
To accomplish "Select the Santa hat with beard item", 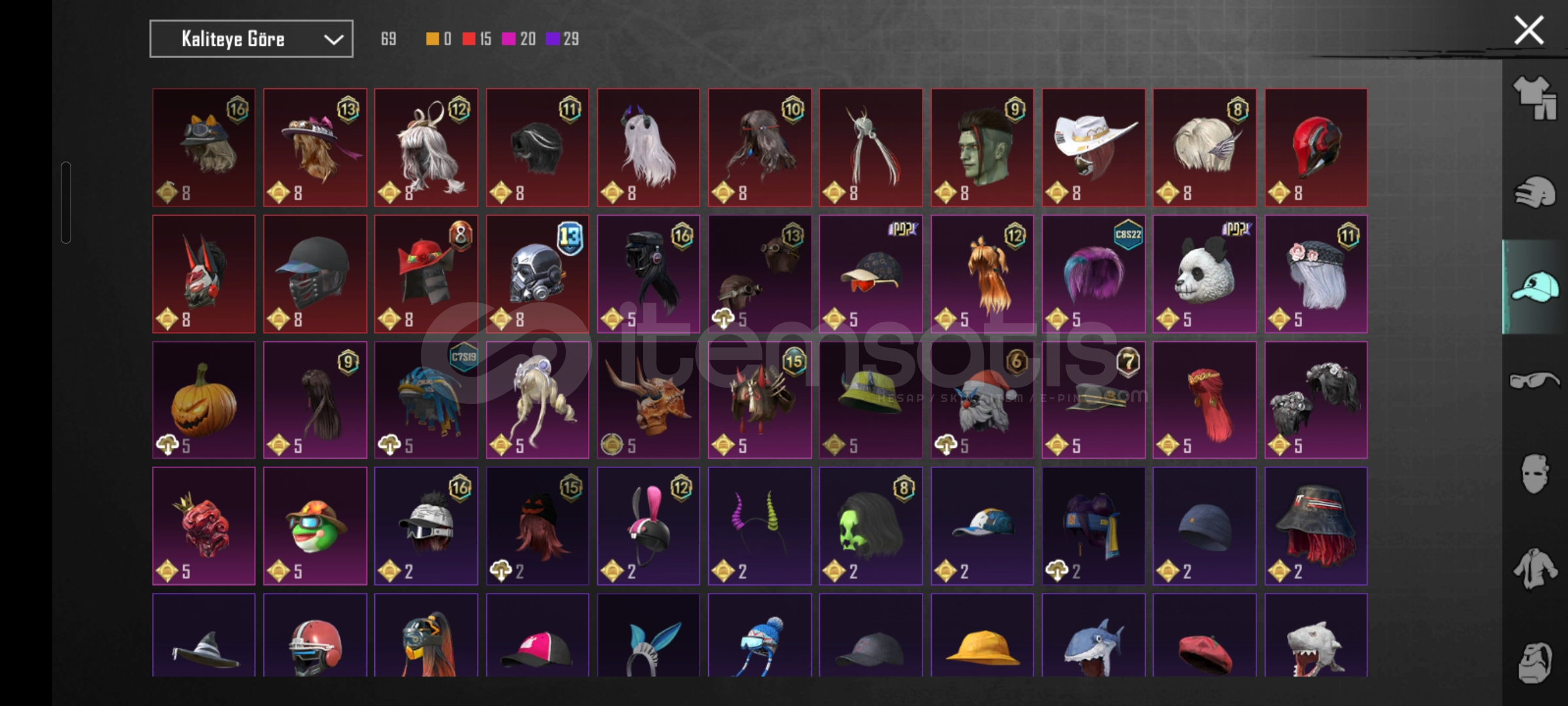I will click(x=982, y=400).
